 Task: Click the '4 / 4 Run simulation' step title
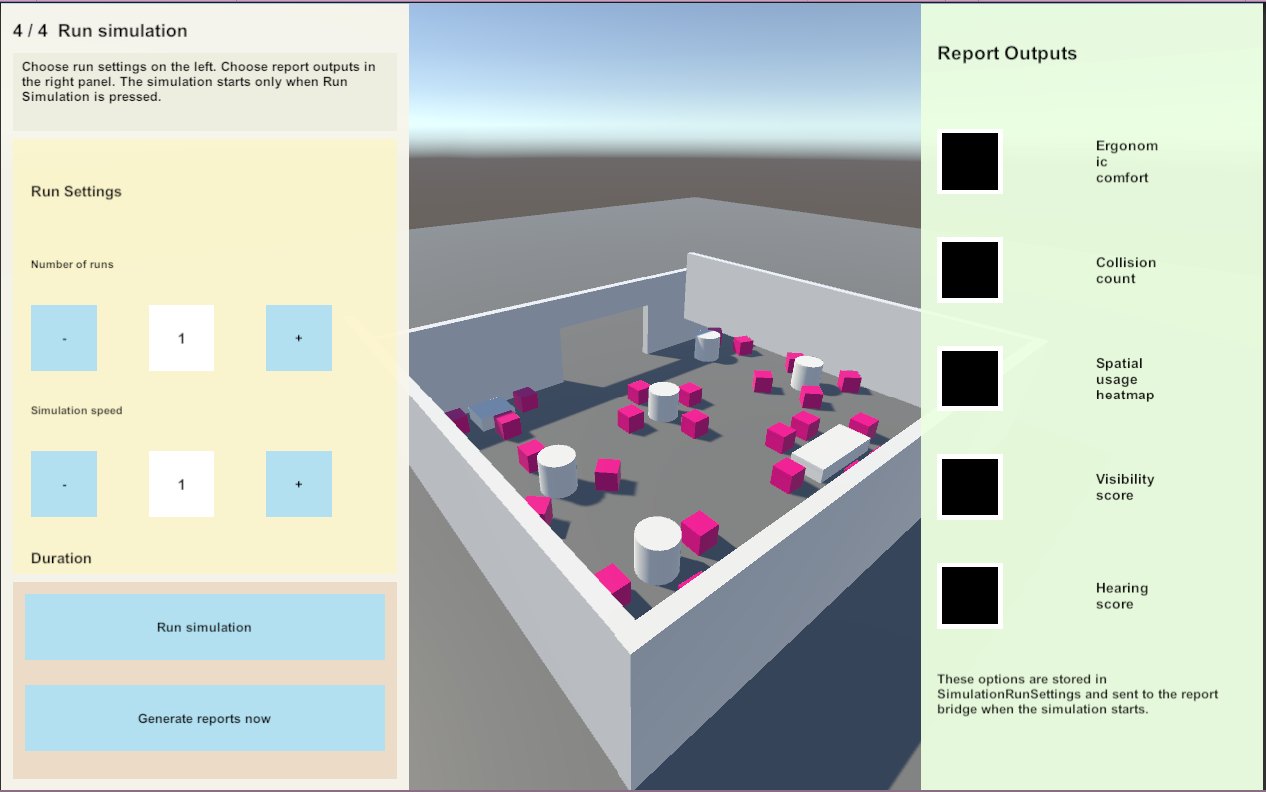tap(100, 31)
